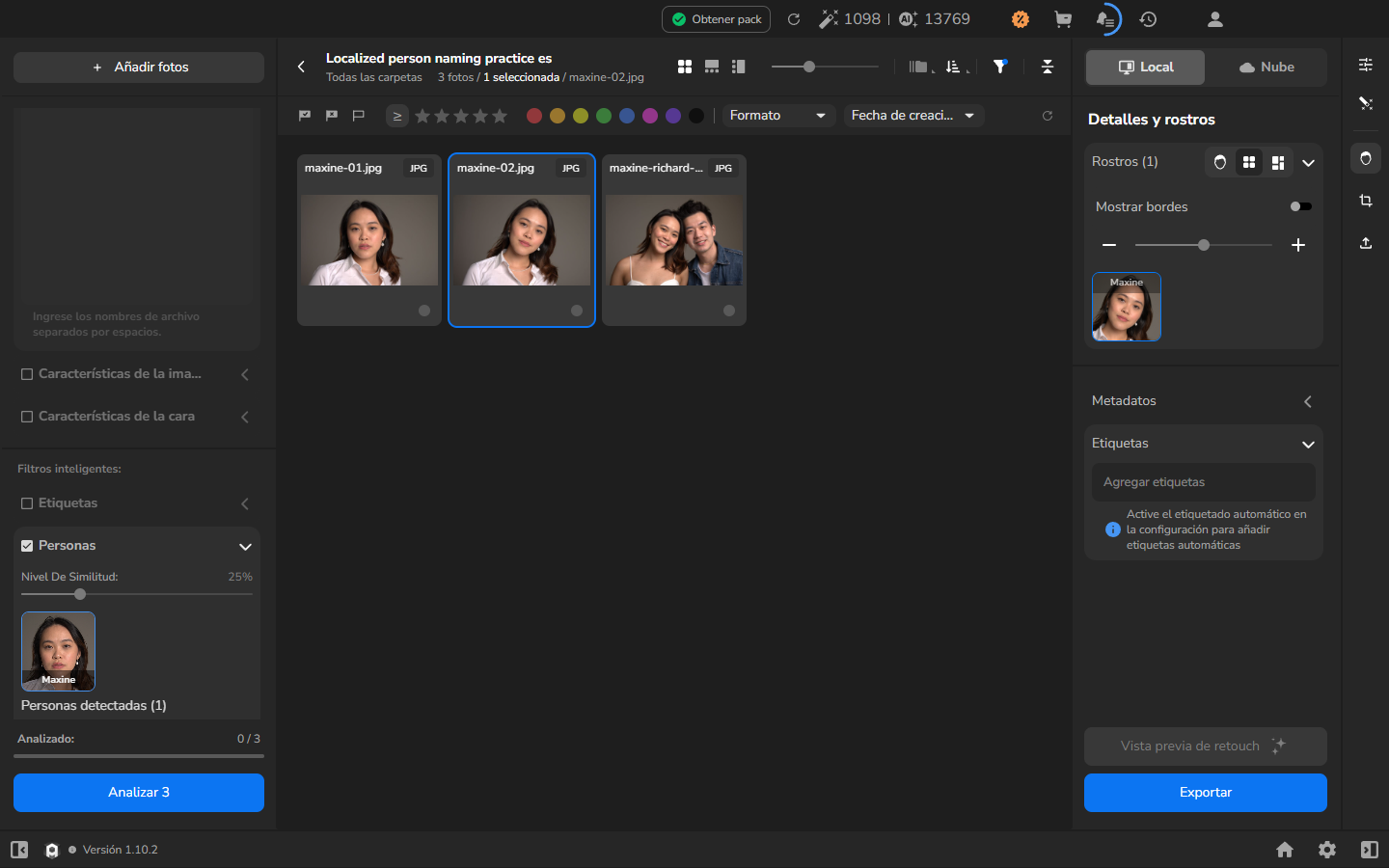Uncheck the Personas checkbox
Viewport: 1389px width, 868px height.
click(x=27, y=546)
